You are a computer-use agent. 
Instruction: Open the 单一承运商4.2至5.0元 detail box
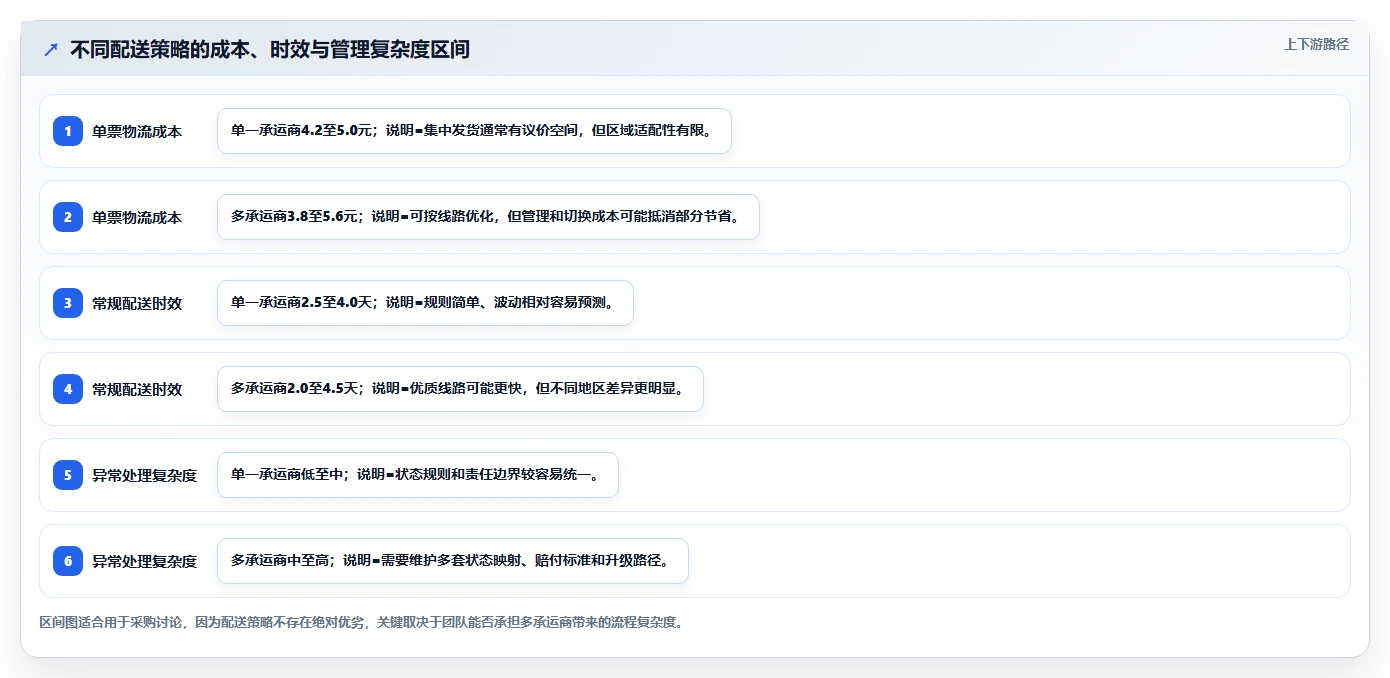point(474,131)
